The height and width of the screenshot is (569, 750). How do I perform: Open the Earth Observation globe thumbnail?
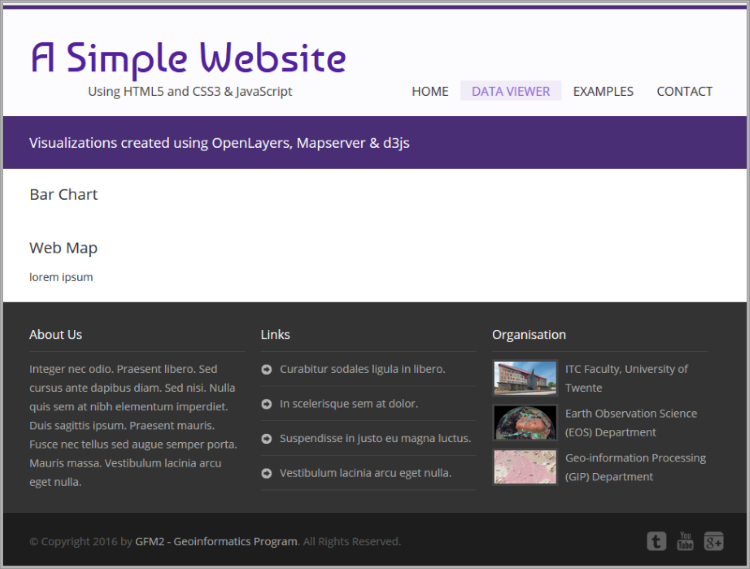tap(525, 422)
